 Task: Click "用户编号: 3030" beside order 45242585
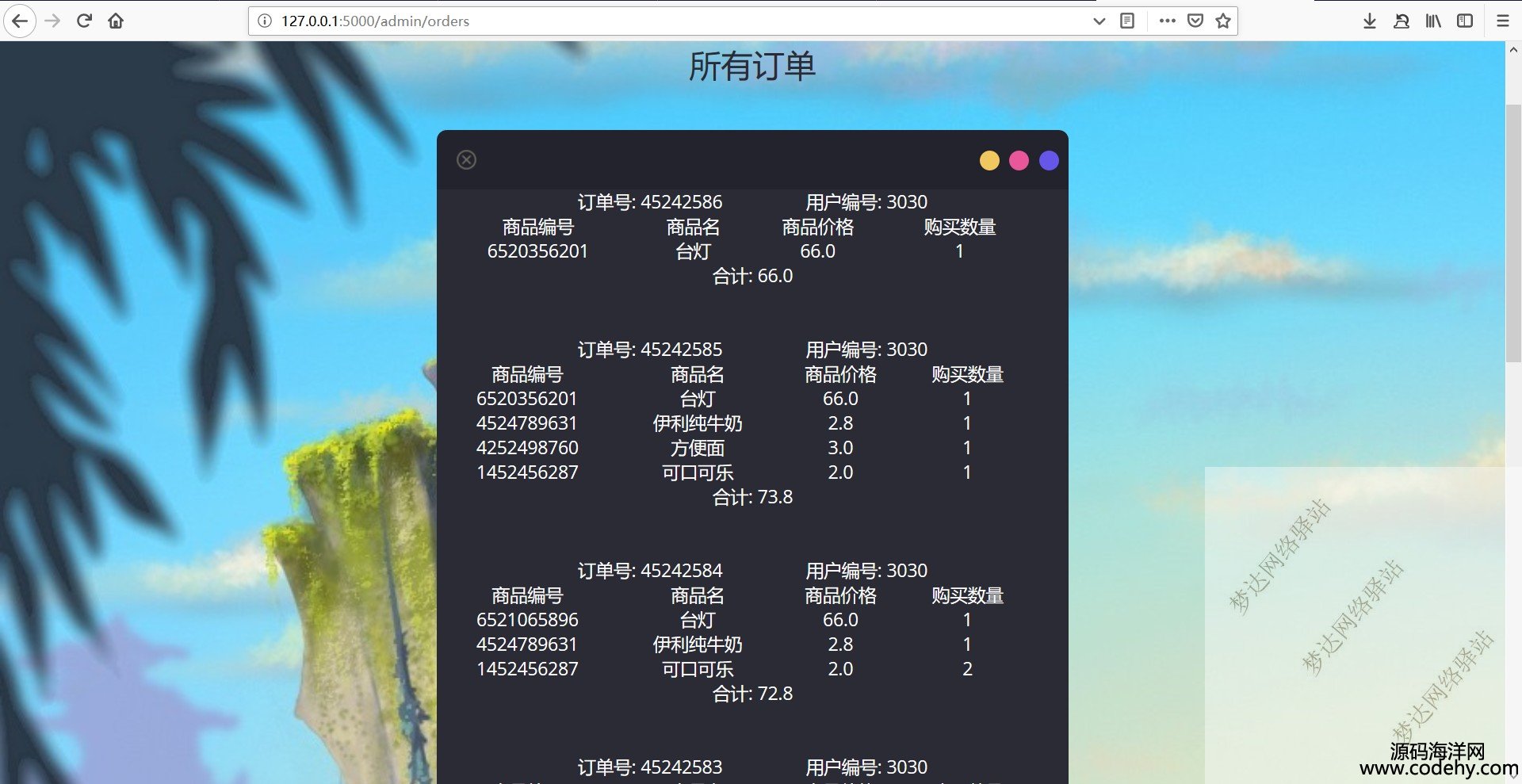pyautogui.click(x=866, y=350)
